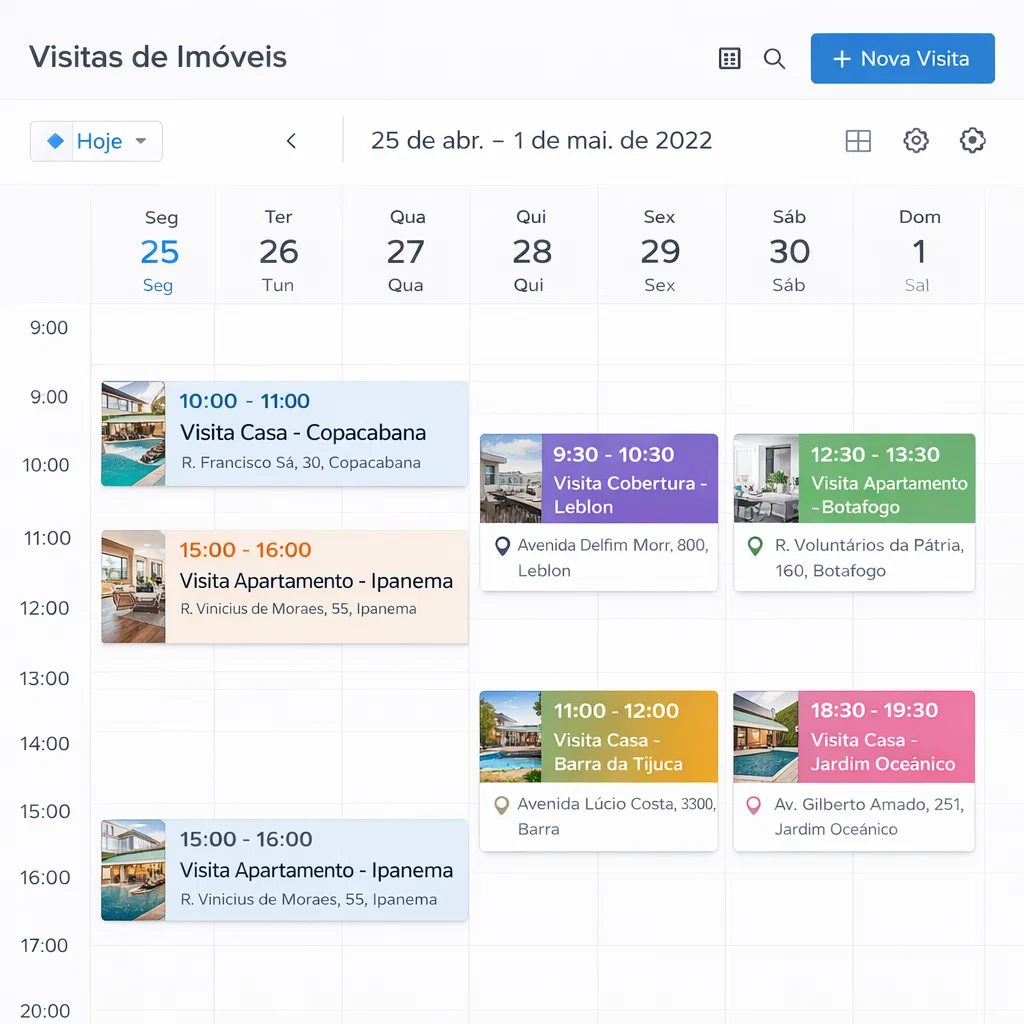1024x1024 pixels.
Task: Open the yellow Visita Casa - Barra da Tijuca event
Action: (x=629, y=737)
